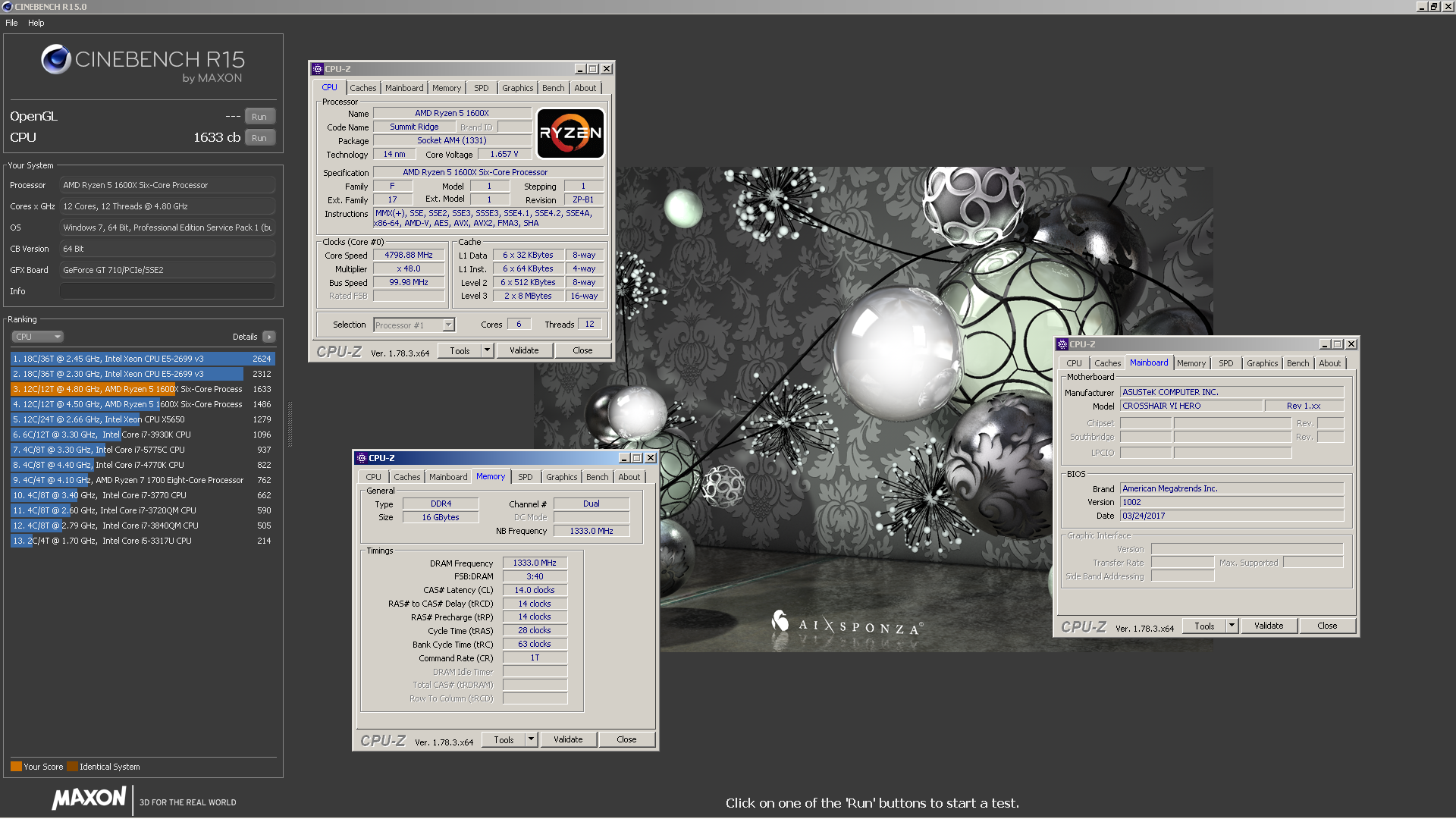1456x819 pixels.
Task: Click the orange Your Score legend swatch
Action: (x=16, y=767)
